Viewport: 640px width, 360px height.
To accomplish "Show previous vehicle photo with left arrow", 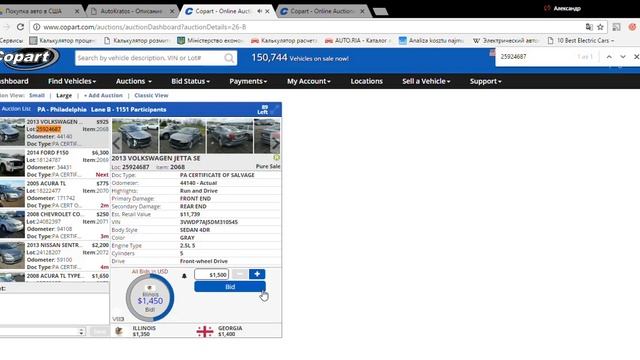I will point(117,143).
